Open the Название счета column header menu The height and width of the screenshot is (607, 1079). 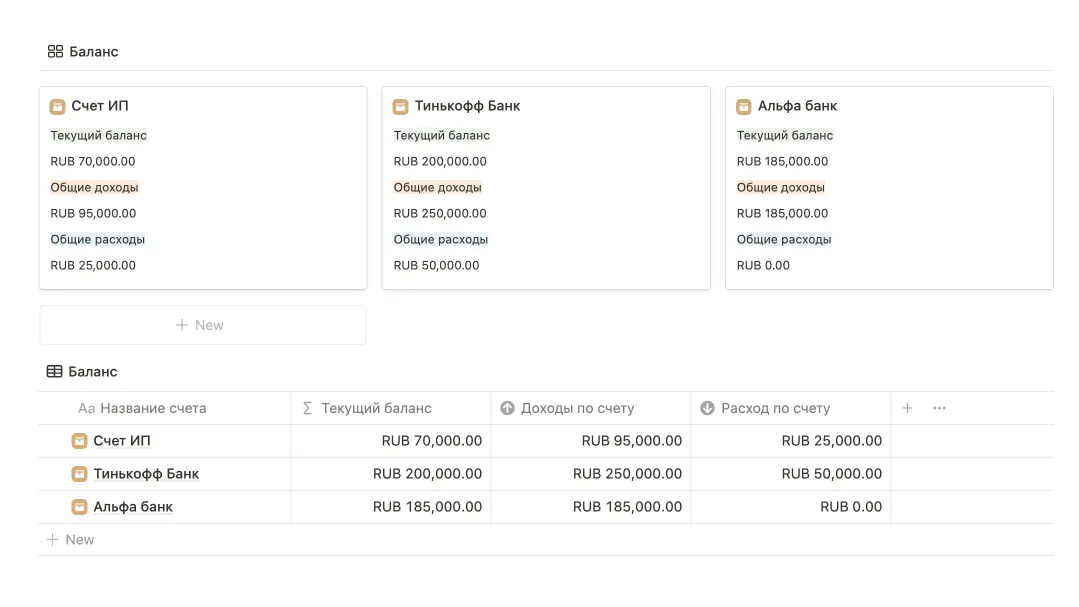click(152, 408)
